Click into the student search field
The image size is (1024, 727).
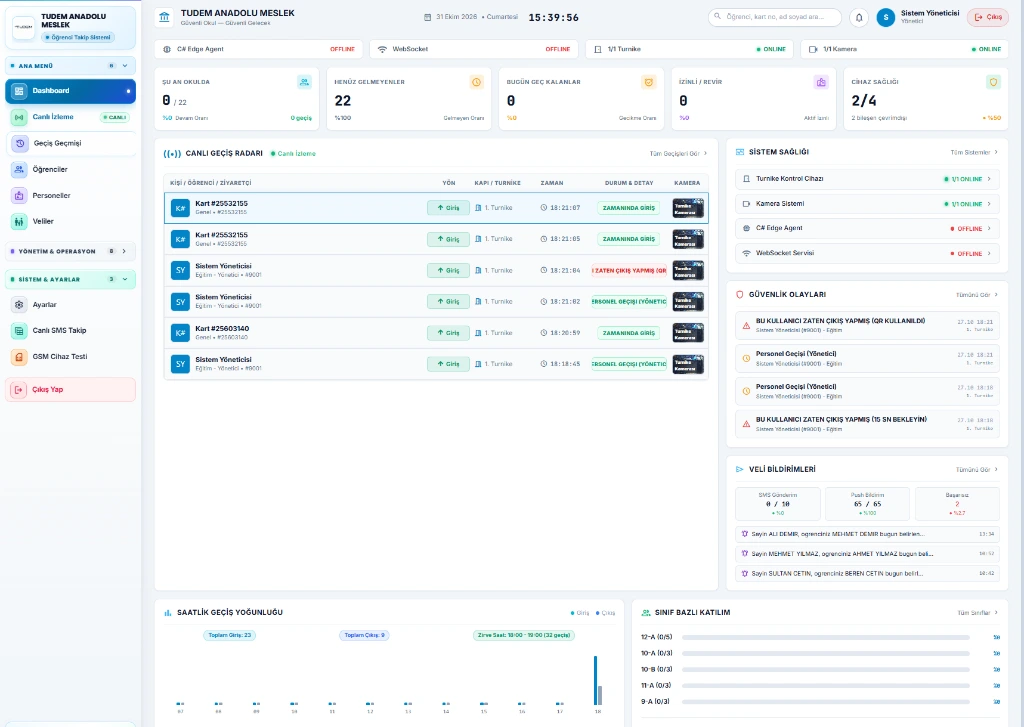(775, 17)
